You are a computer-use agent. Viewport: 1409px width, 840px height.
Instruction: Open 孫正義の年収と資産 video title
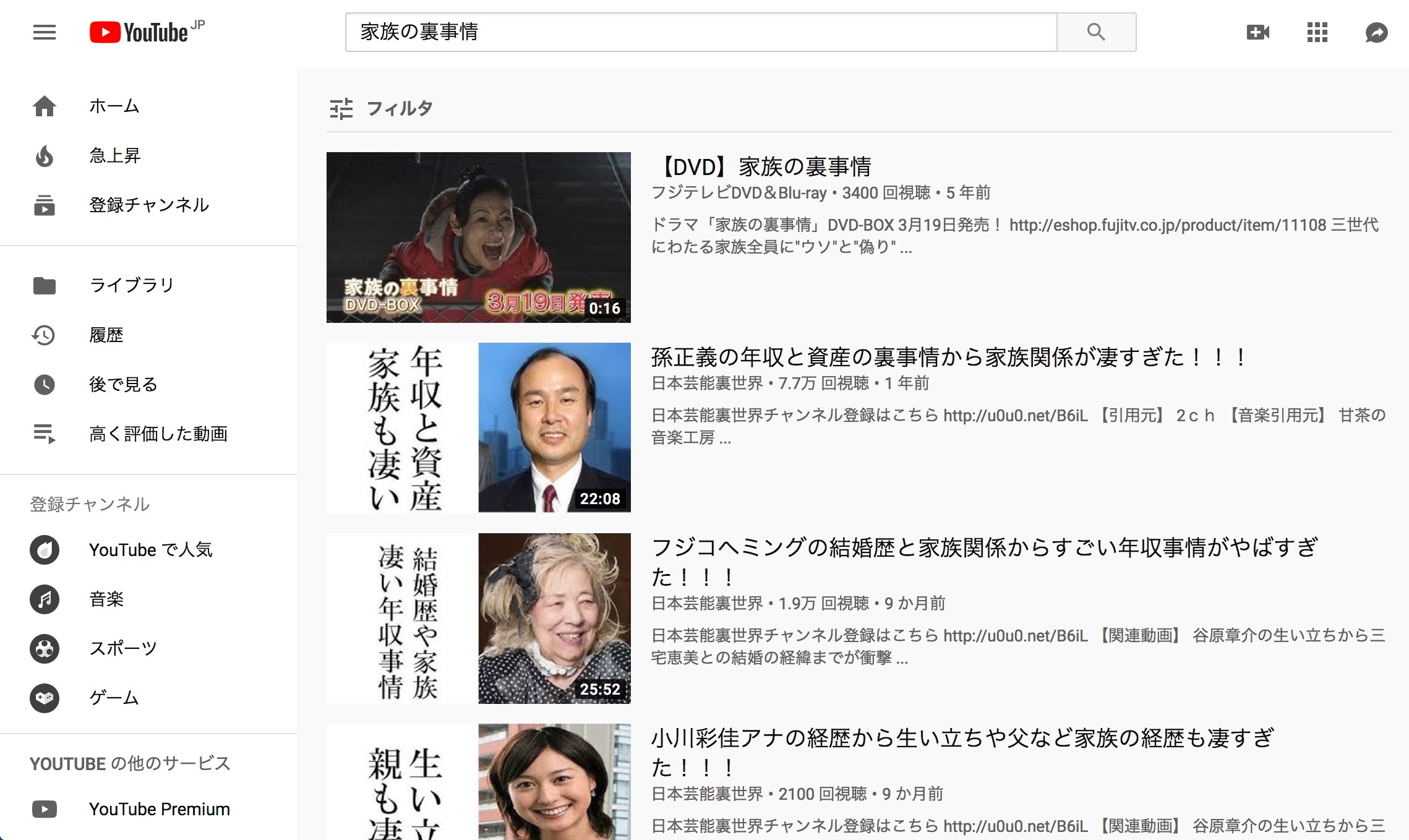click(949, 358)
